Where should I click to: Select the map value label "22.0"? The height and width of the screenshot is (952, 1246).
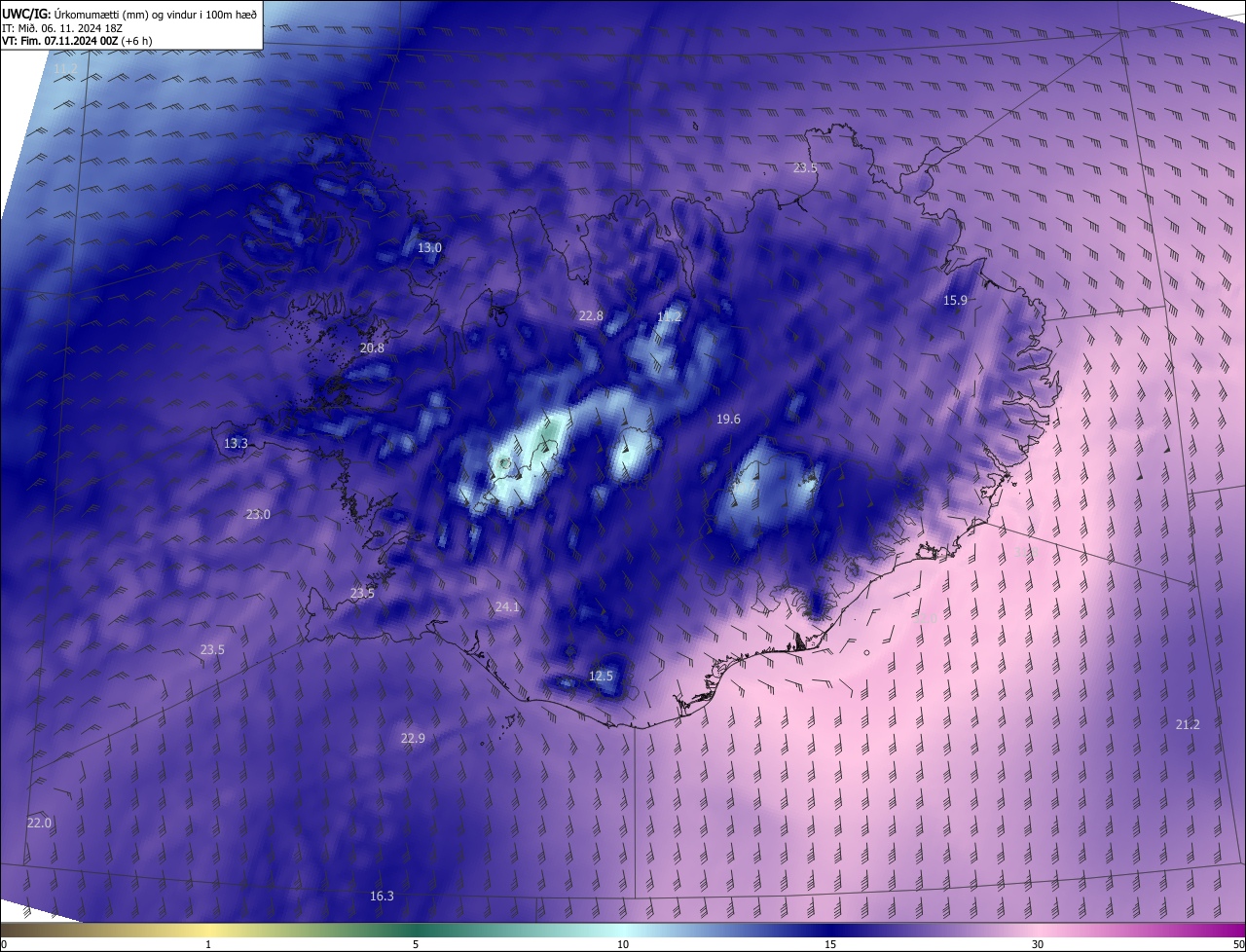pyautogui.click(x=39, y=823)
